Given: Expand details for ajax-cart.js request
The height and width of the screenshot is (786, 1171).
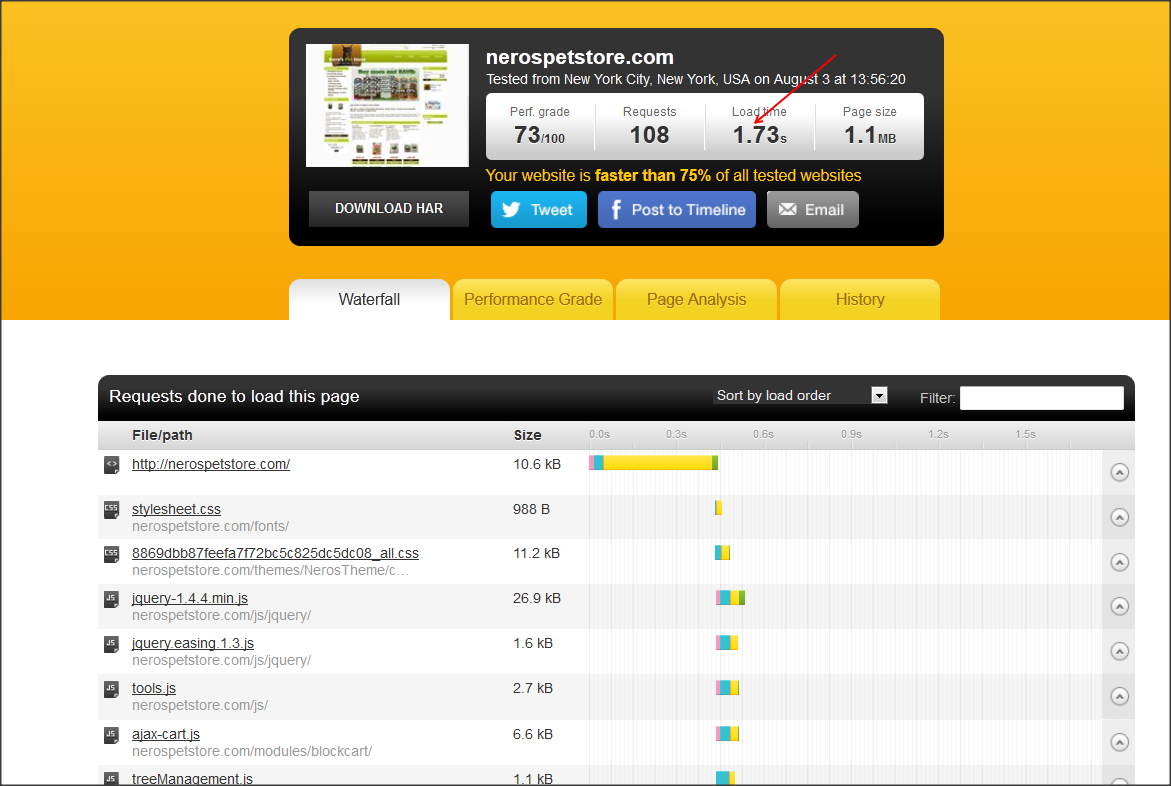Looking at the screenshot, I should 1119,742.
